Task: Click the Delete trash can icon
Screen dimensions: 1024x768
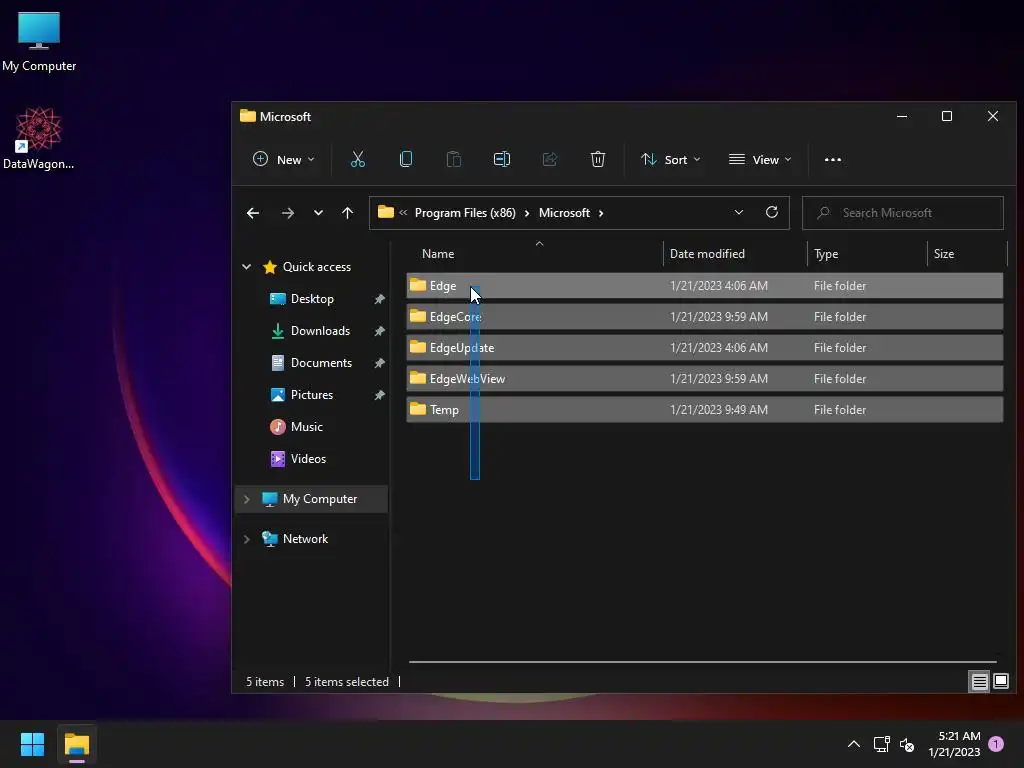Action: 598,159
